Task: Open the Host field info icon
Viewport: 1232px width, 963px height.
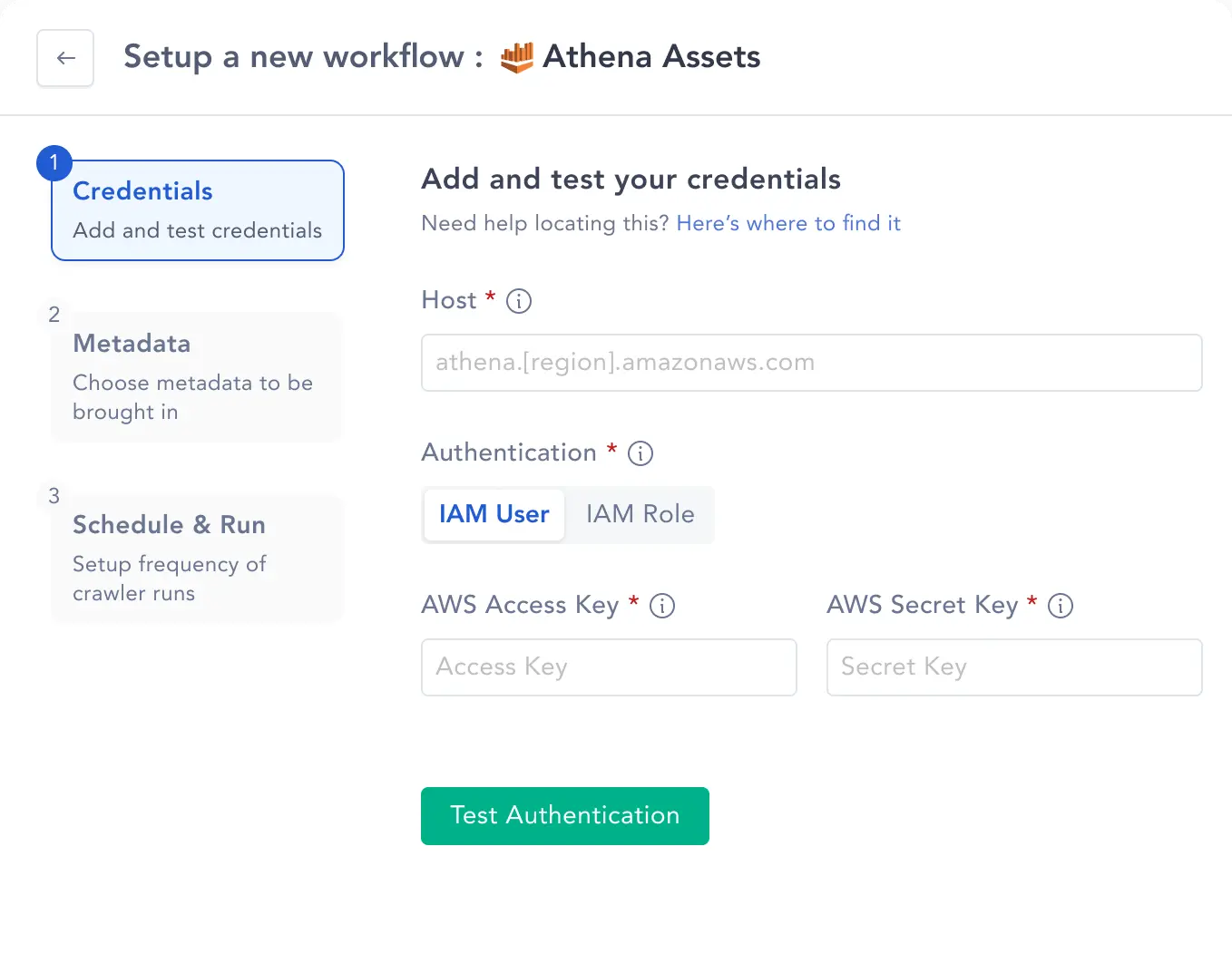Action: click(x=519, y=301)
